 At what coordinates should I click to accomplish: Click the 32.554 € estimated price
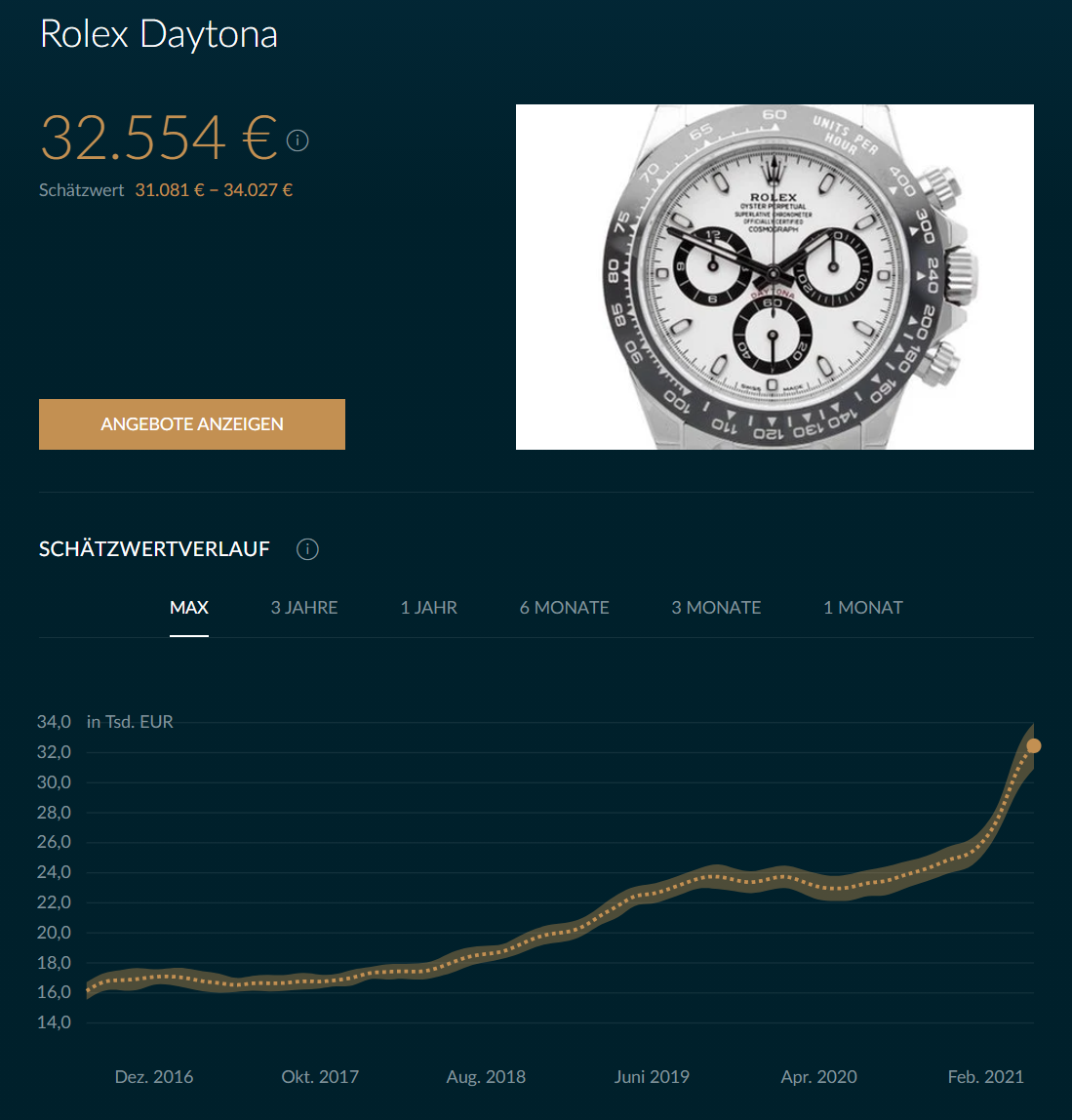pos(159,138)
